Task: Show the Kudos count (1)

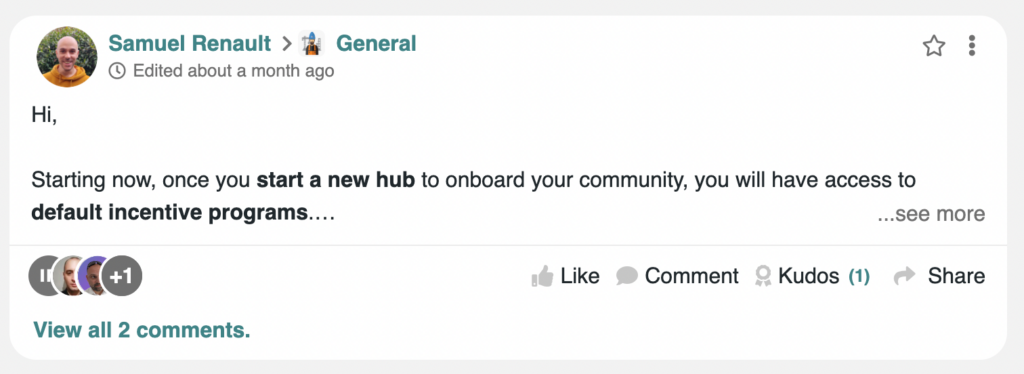Action: coord(859,277)
